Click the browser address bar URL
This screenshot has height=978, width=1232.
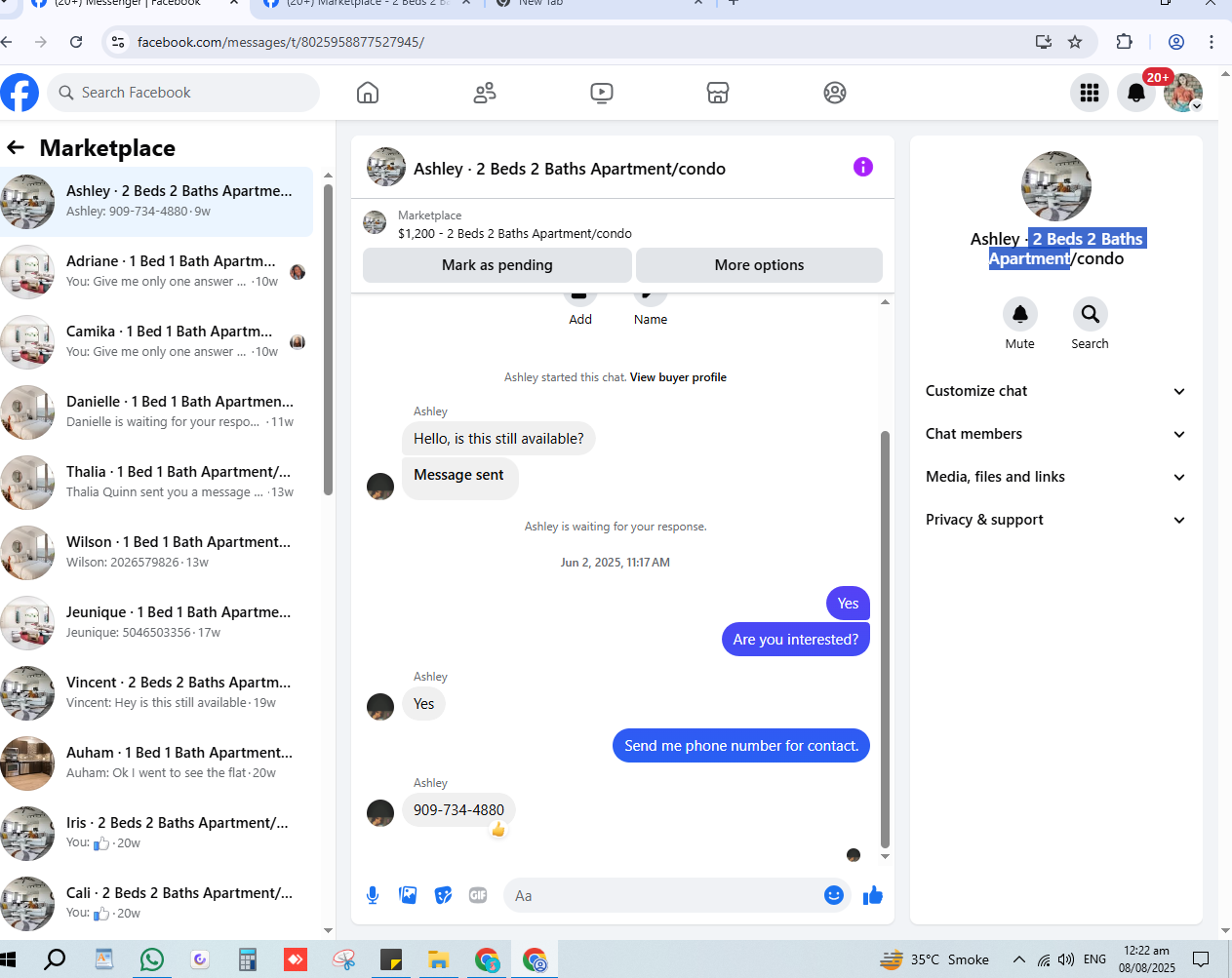pos(281,42)
